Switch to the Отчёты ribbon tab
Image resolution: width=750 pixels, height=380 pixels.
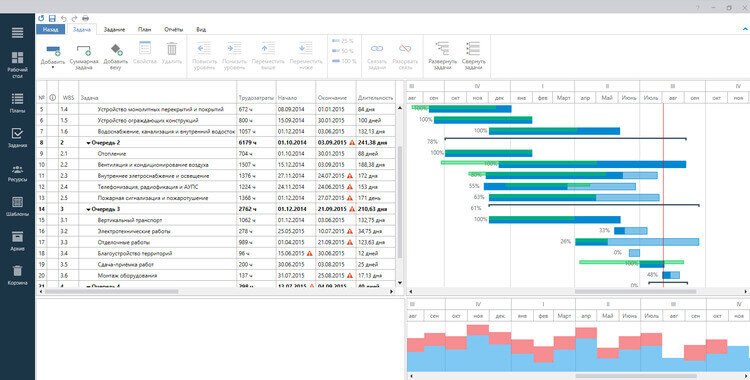coord(174,30)
